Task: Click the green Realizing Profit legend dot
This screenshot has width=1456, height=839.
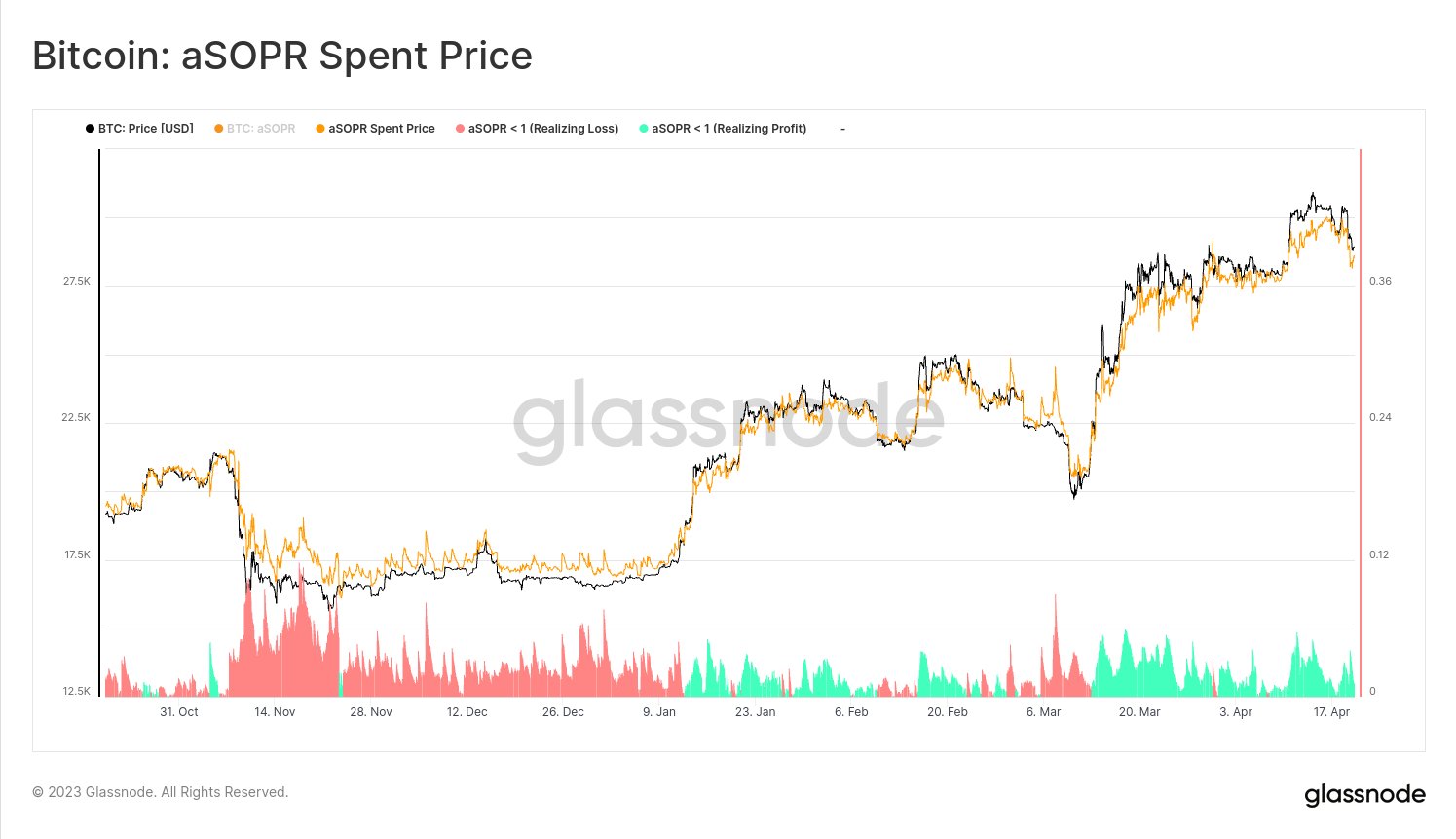Action: (644, 129)
